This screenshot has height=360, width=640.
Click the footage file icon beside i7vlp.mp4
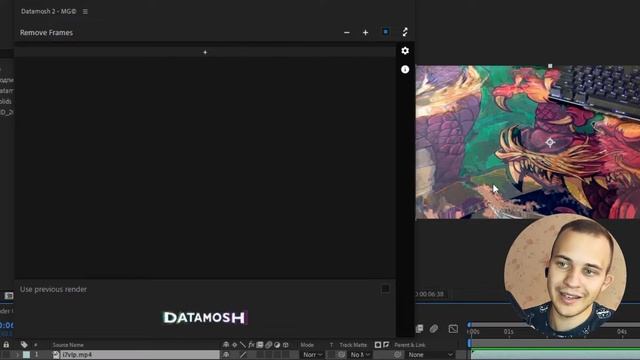[x=56, y=355]
